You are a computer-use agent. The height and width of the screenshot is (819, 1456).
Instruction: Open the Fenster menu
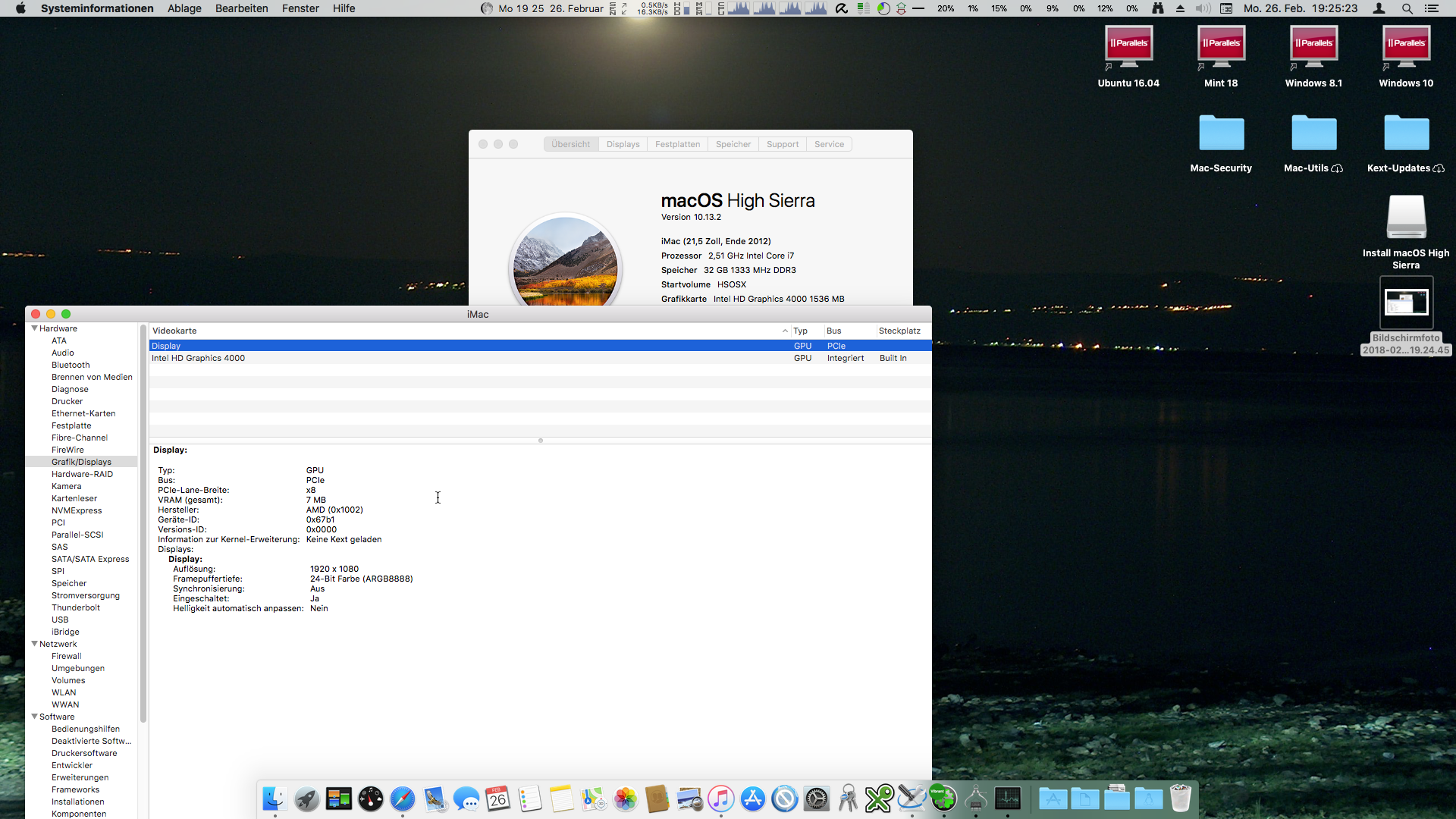click(x=300, y=8)
